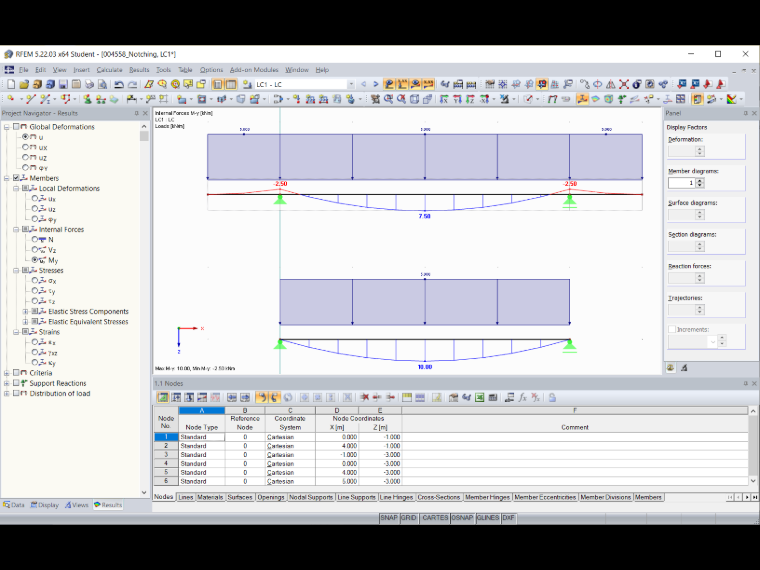Toggle the SNAP status bar button
Screen dimensions: 760x570
[x=389, y=518]
